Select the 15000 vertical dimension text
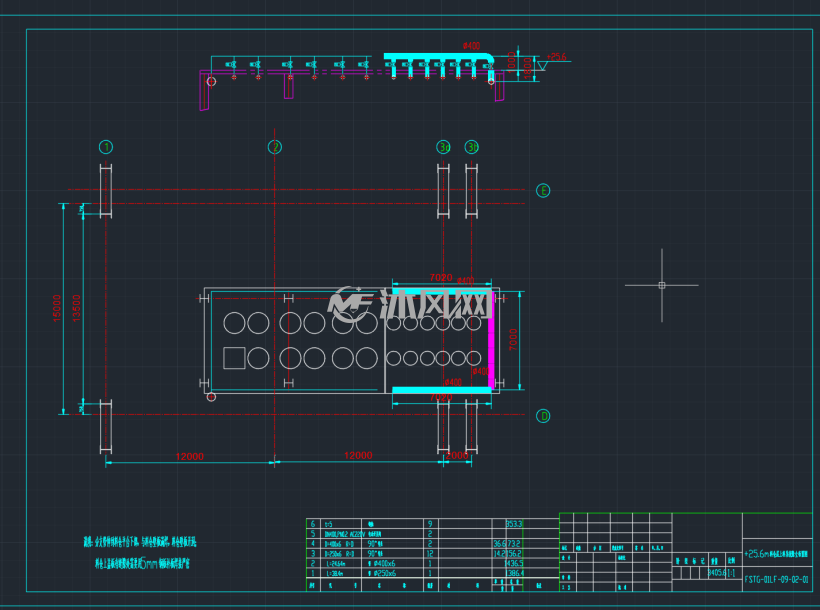 (57, 308)
